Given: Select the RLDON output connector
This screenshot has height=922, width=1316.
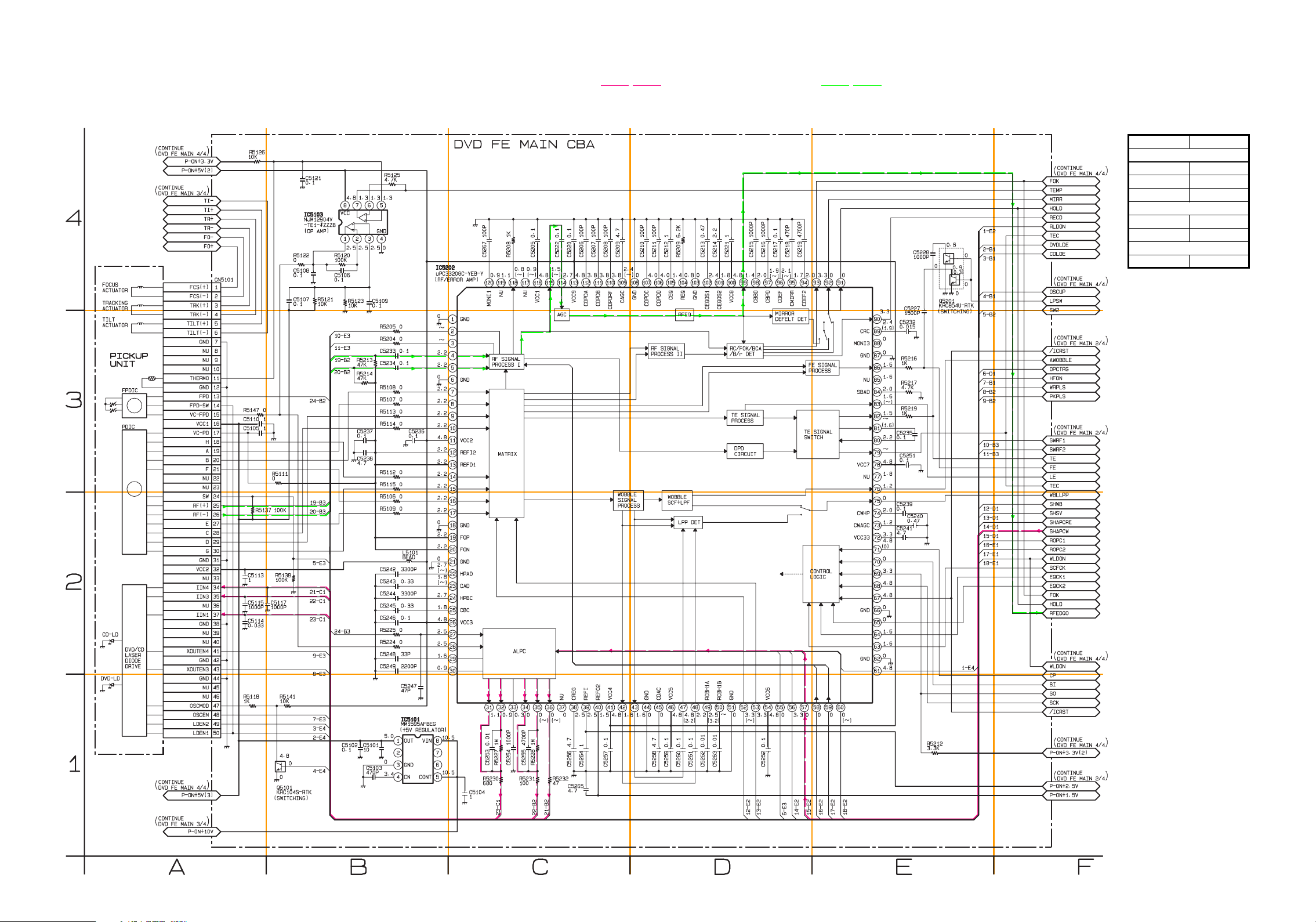Looking at the screenshot, I should point(1072,227).
